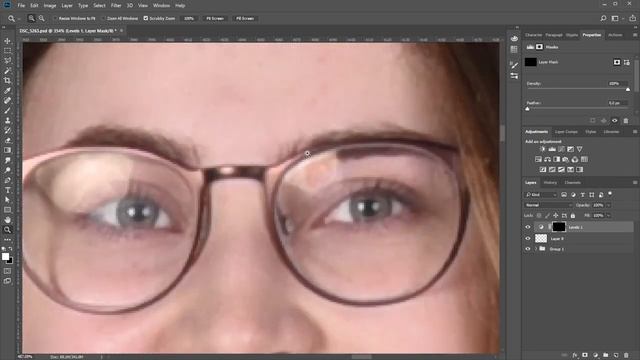Toggle the layer filter switch in Layers panel

(610, 194)
